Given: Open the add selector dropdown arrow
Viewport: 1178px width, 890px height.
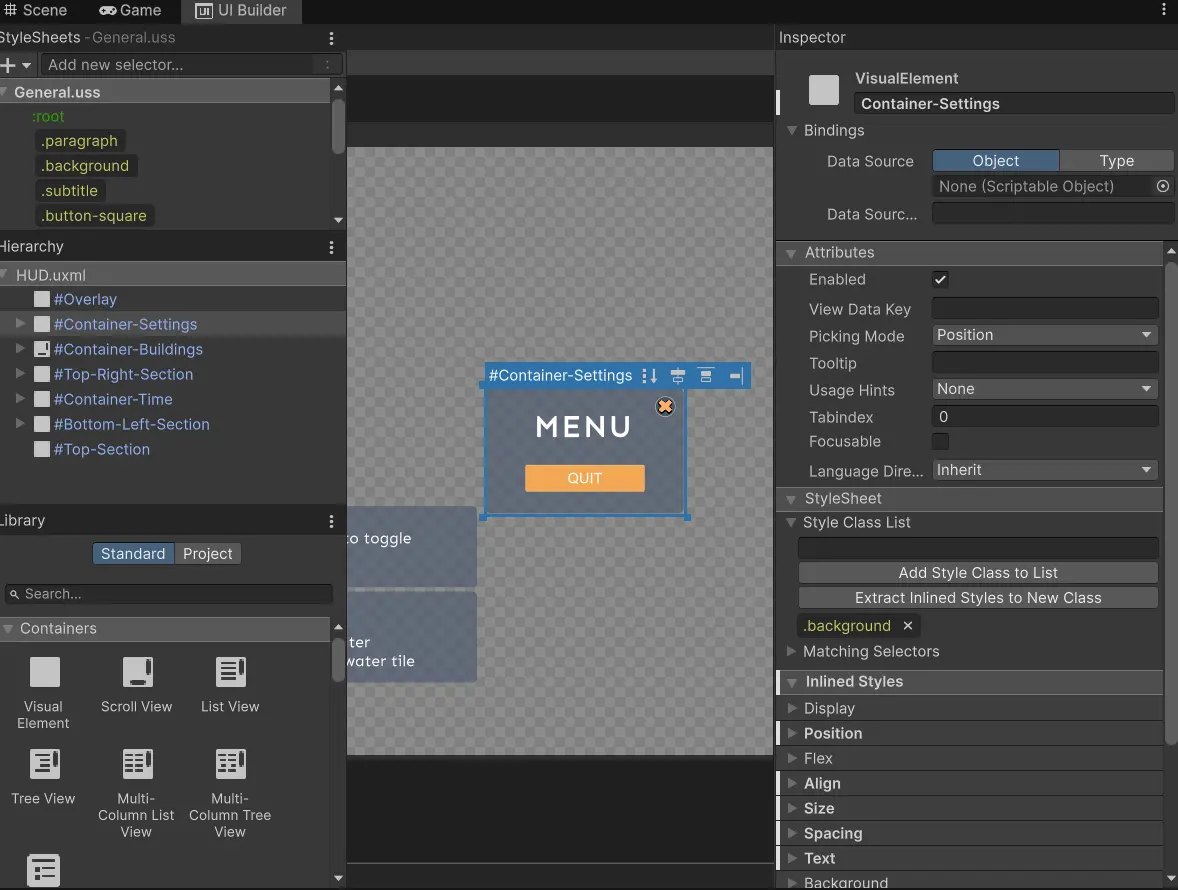Looking at the screenshot, I should (x=26, y=65).
